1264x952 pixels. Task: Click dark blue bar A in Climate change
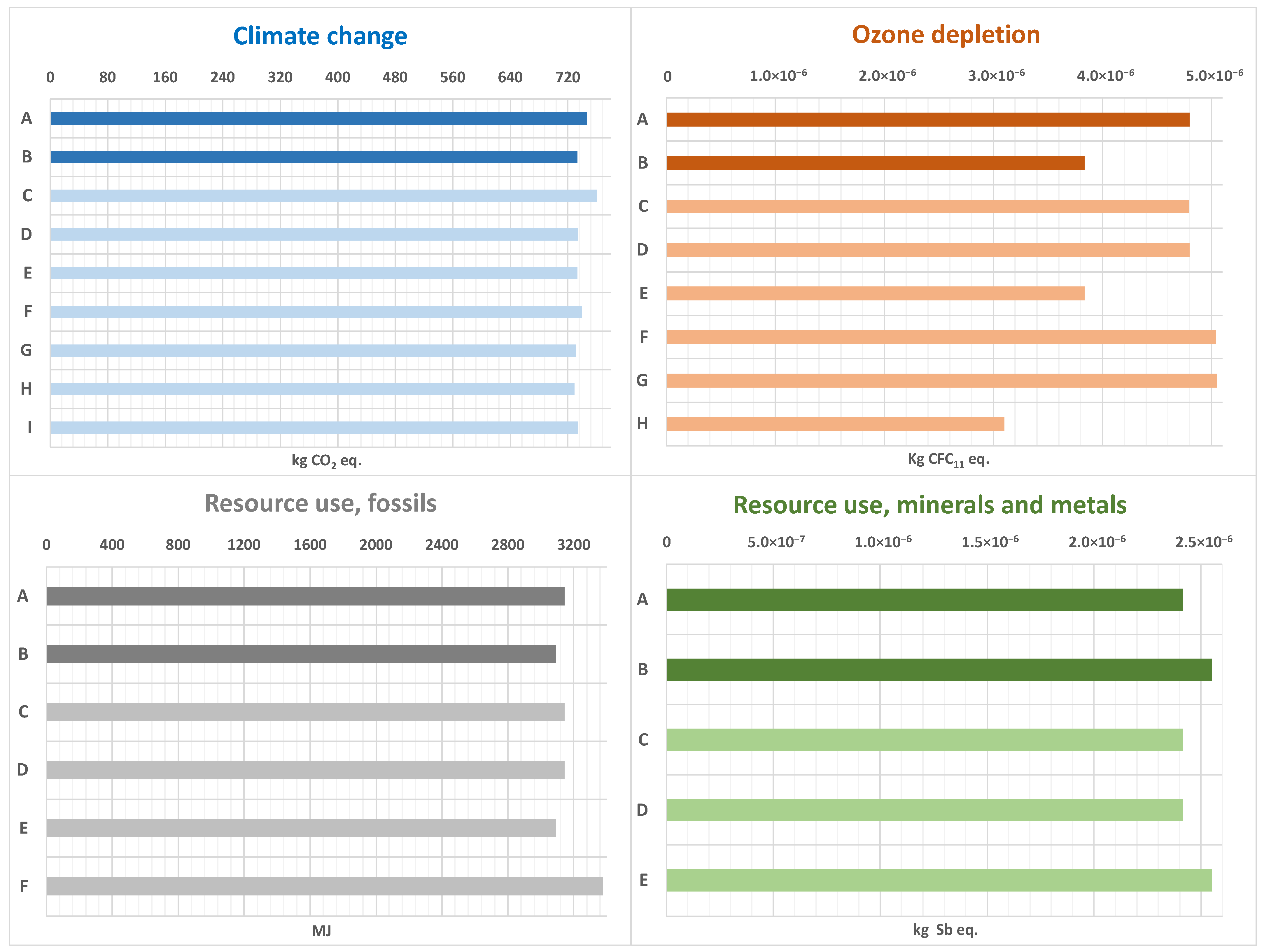point(318,118)
